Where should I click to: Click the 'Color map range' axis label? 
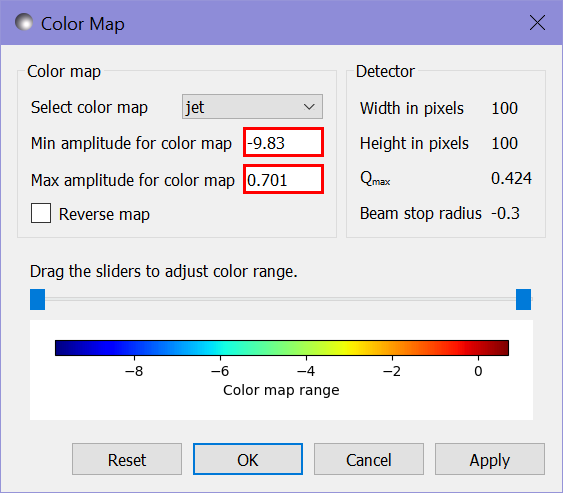pos(281,390)
